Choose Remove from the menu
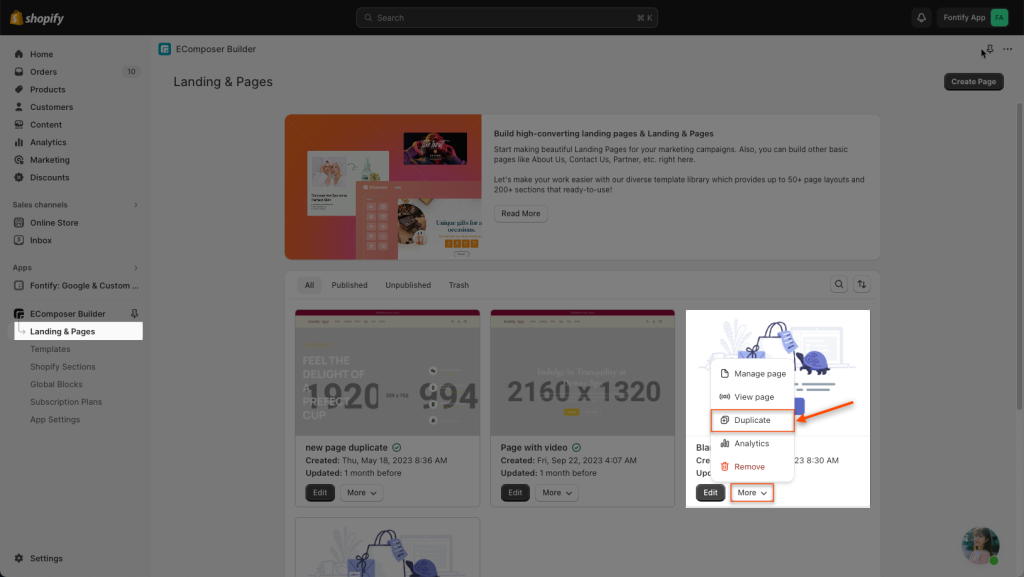The height and width of the screenshot is (577, 1024). pyautogui.click(x=752, y=467)
